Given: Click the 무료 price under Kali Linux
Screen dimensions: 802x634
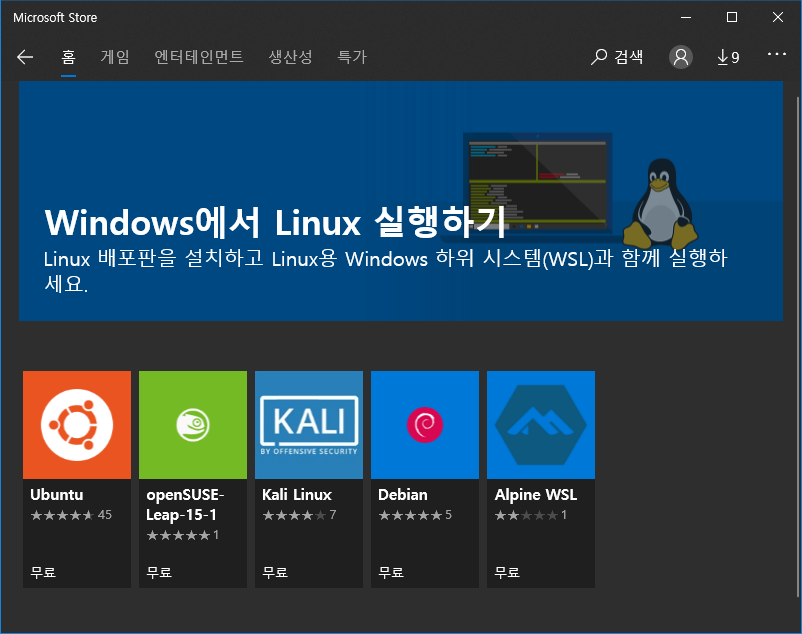Looking at the screenshot, I should [x=275, y=572].
